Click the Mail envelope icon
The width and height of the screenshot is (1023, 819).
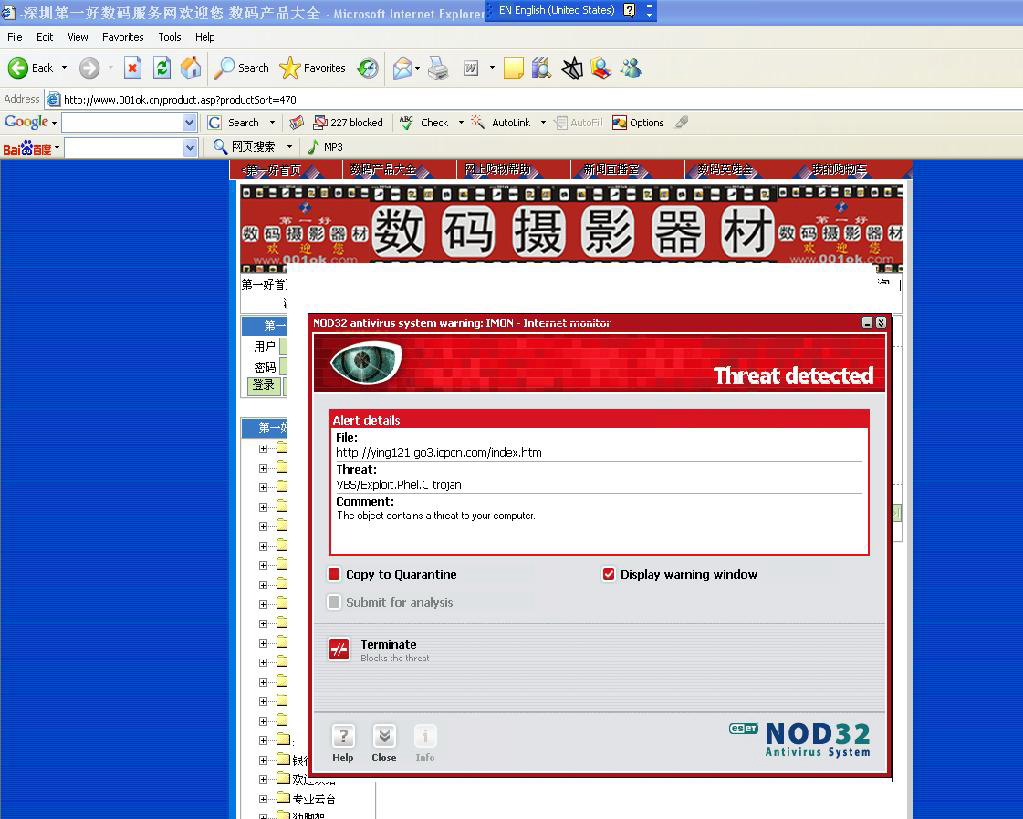[402, 68]
